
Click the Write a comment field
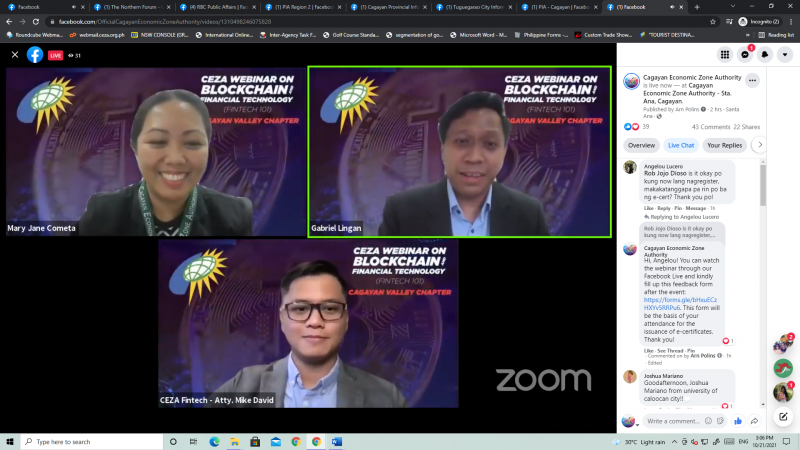point(673,421)
